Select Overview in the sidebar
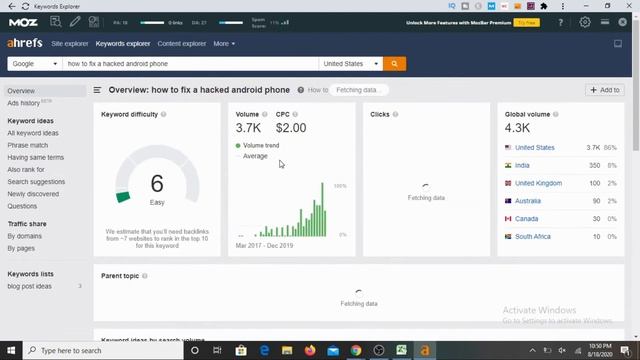640x360 pixels. click(x=45, y=91)
